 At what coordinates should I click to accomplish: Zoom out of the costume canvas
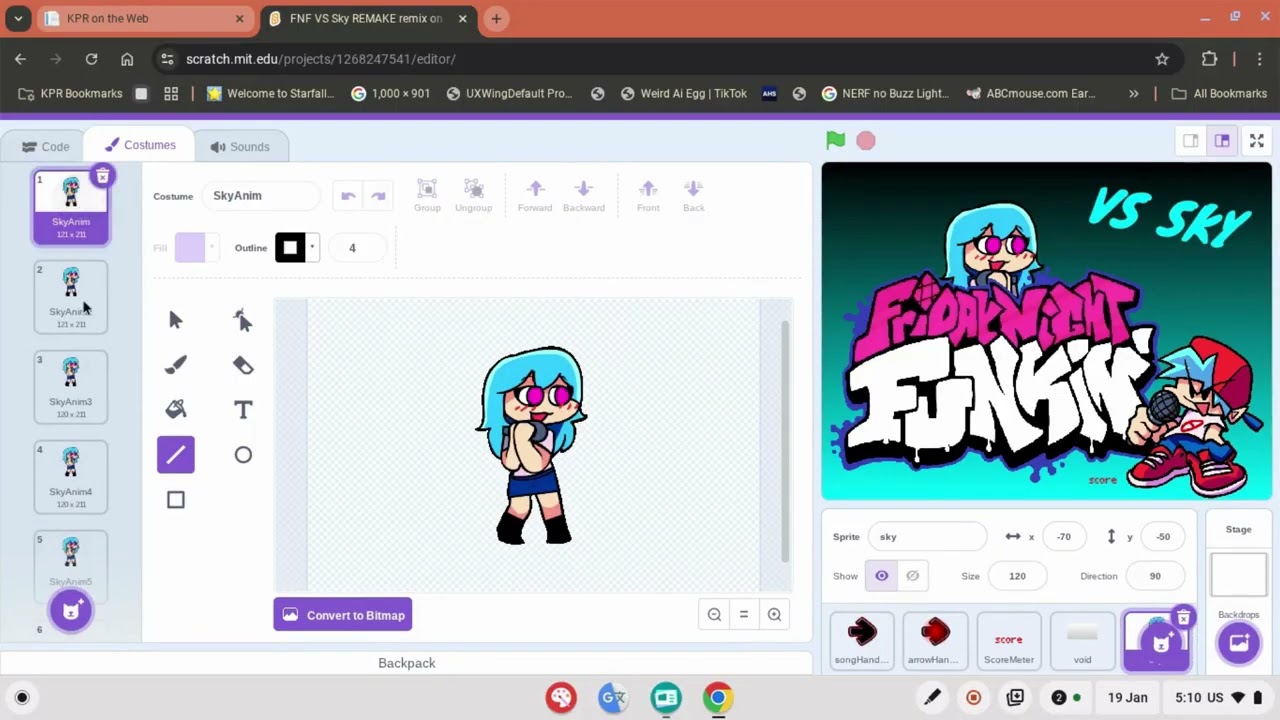714,615
